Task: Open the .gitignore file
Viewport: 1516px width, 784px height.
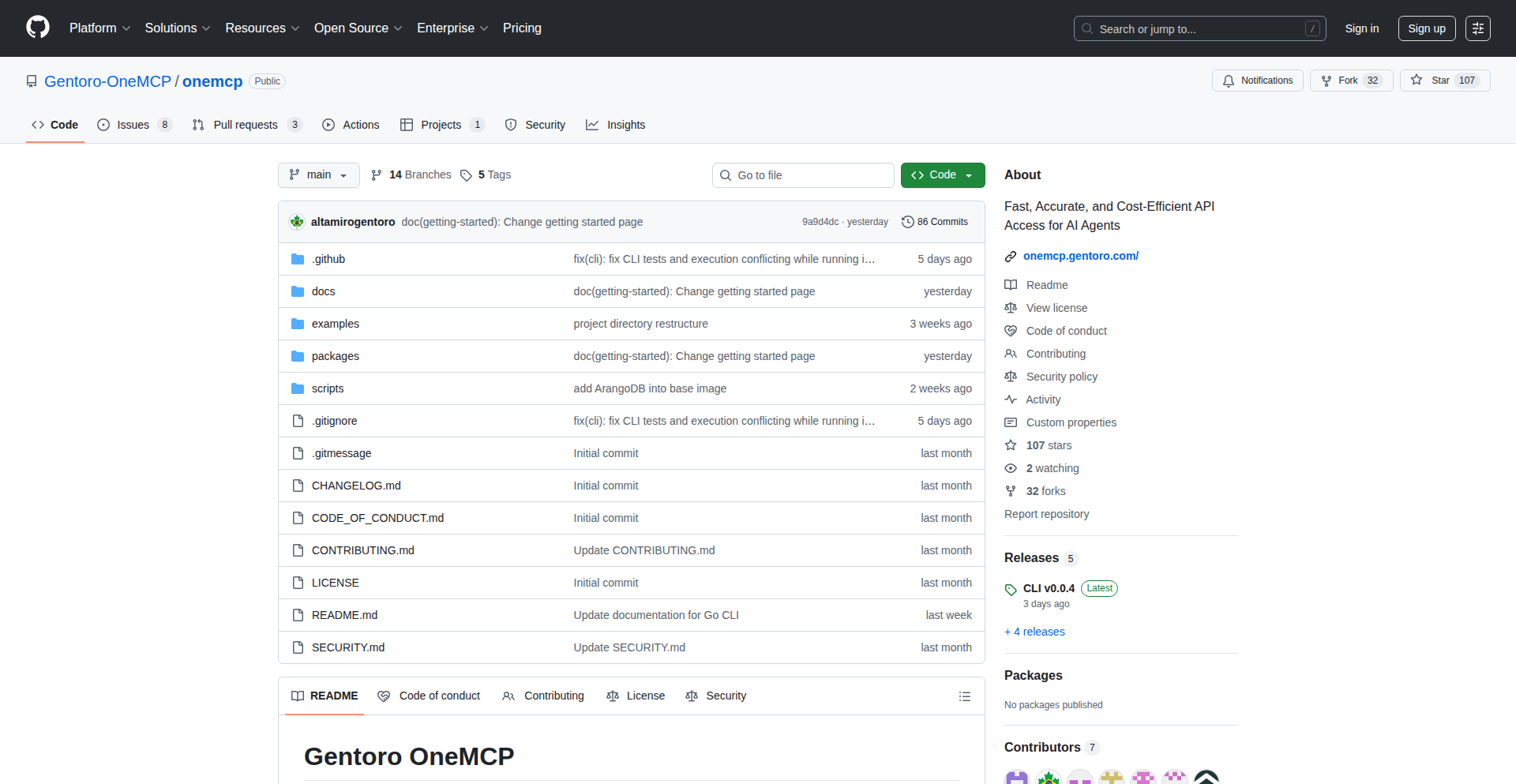Action: tap(335, 421)
